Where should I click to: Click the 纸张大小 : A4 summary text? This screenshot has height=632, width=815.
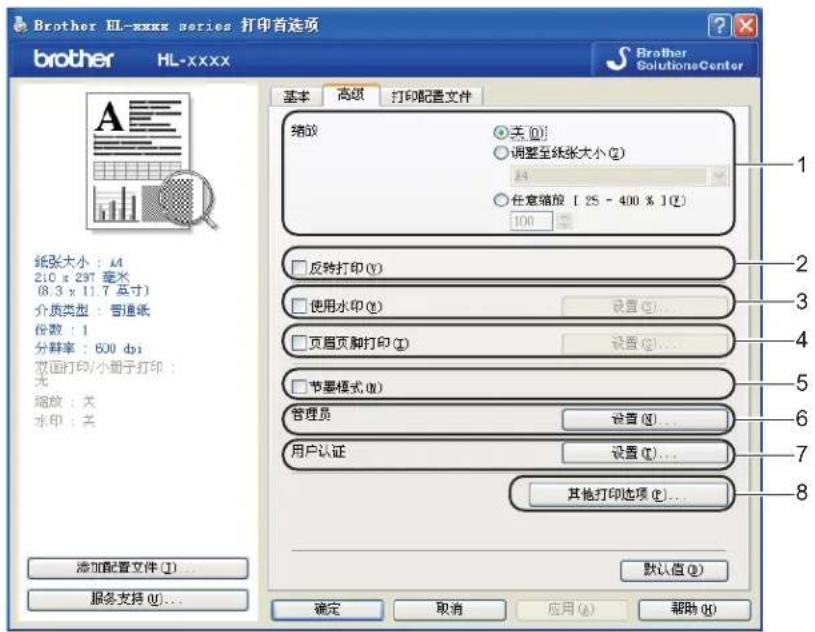click(x=78, y=262)
